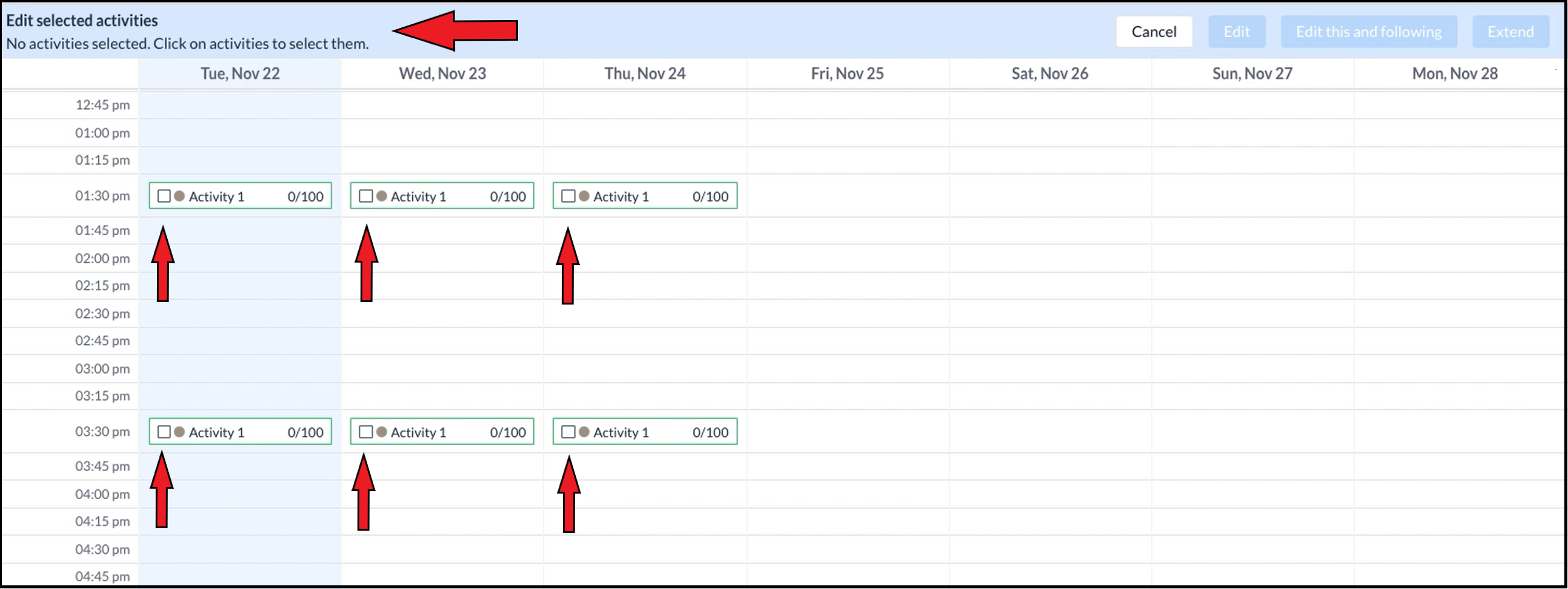Click the 02:00 pm time slot under Sat, Nov 26

[1051, 258]
